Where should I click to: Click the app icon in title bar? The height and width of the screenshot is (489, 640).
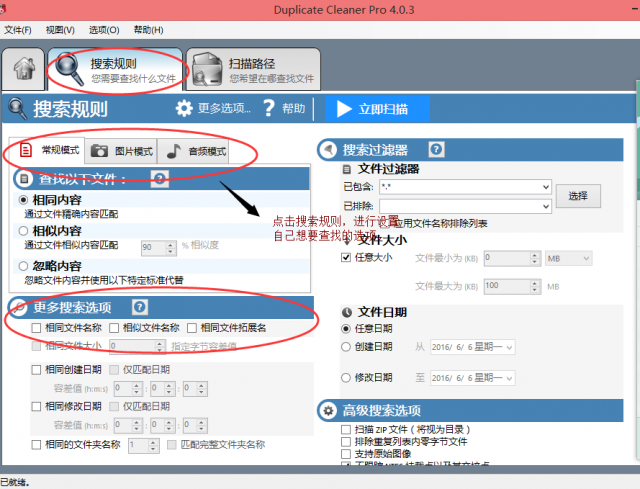tap(2, 9)
